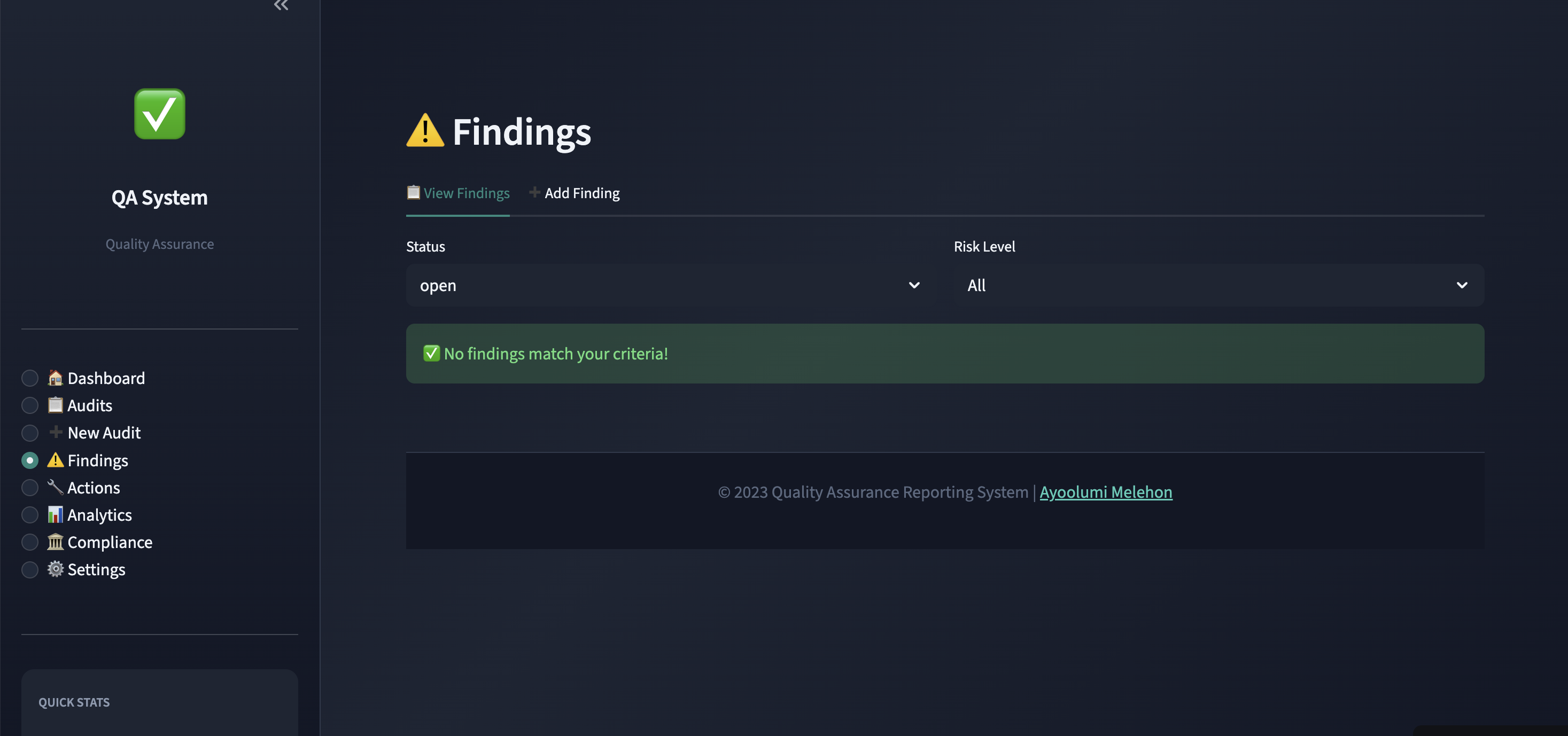The image size is (1568, 736).
Task: Select the Audits radio button
Action: [30, 406]
